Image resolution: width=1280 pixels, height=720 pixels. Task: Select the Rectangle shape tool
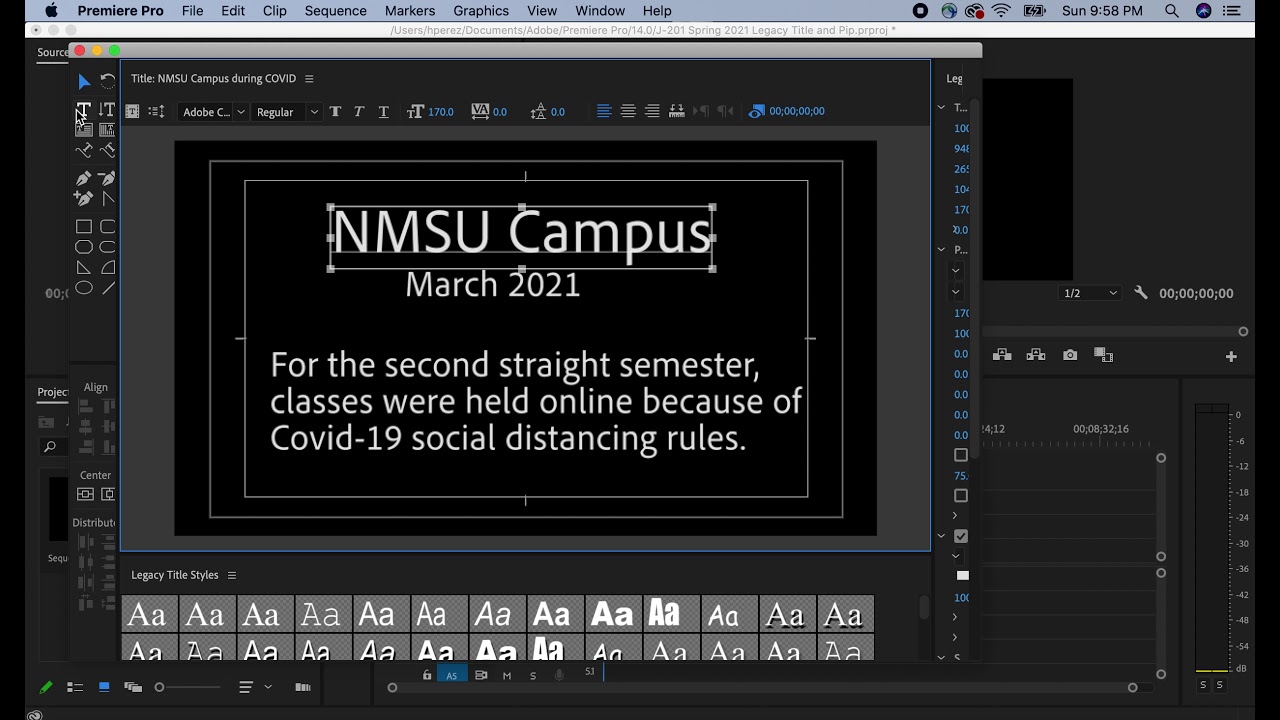point(84,227)
